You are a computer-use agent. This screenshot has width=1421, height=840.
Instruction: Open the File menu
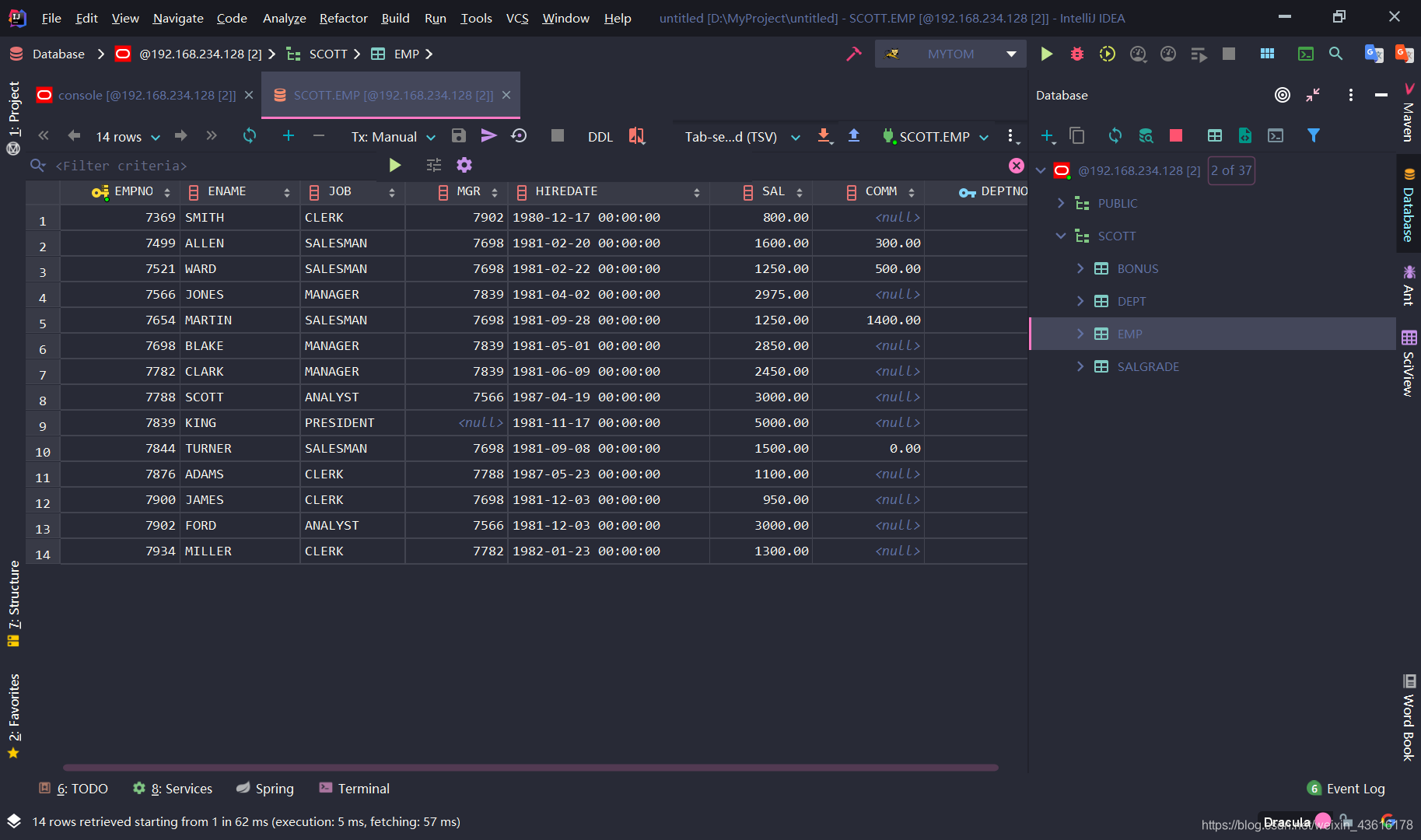click(51, 18)
